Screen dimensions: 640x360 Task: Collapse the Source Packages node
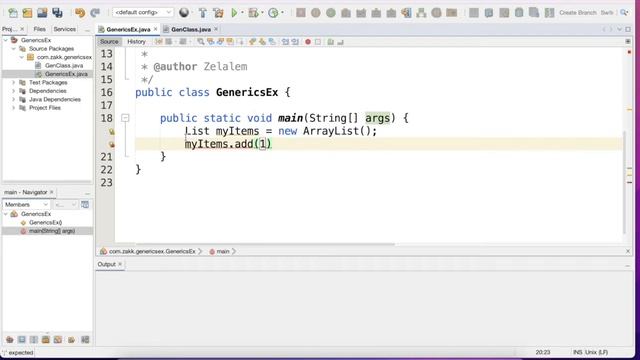click(13, 49)
